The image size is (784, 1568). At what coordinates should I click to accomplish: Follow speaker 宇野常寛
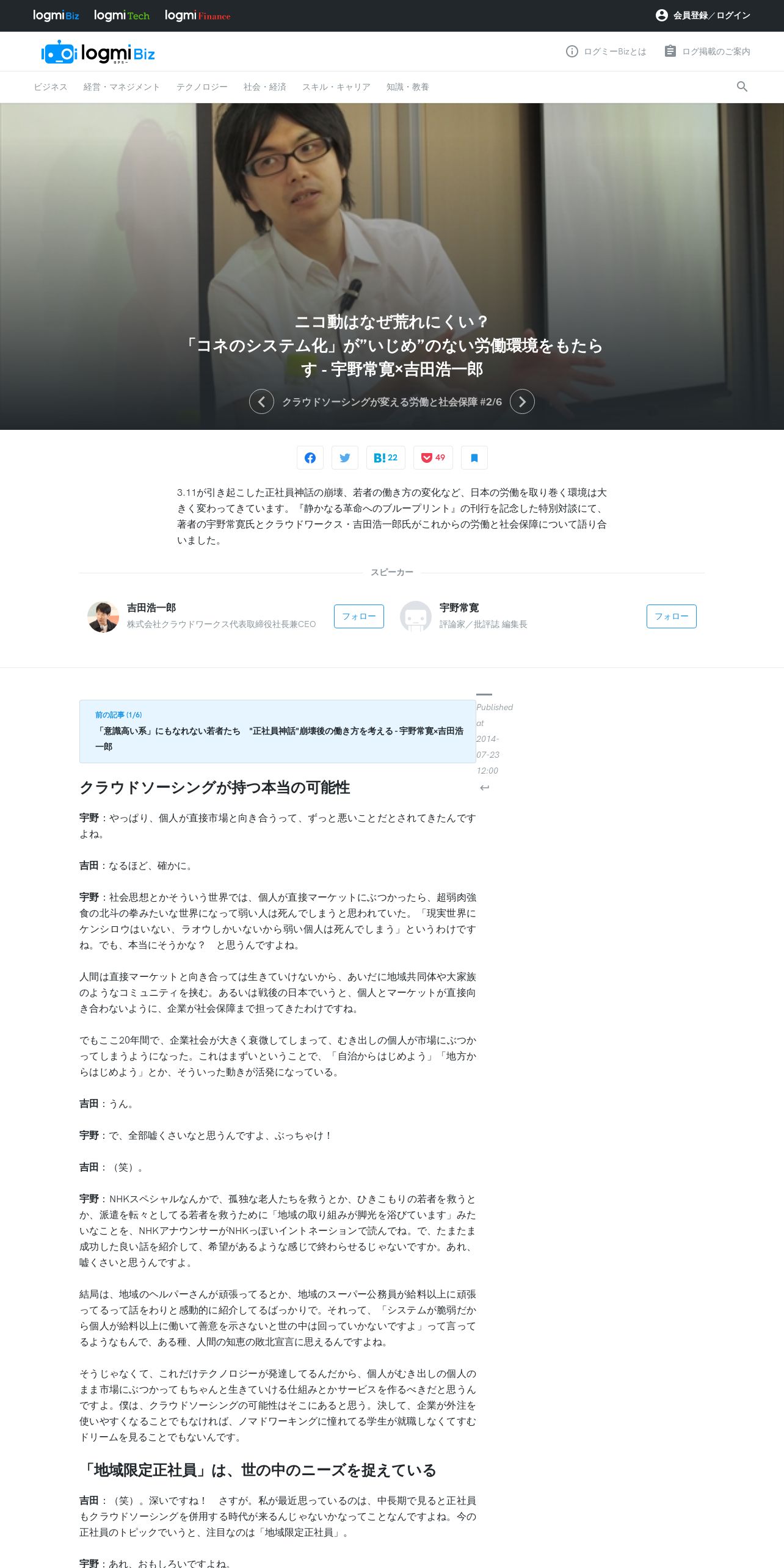[x=672, y=616]
